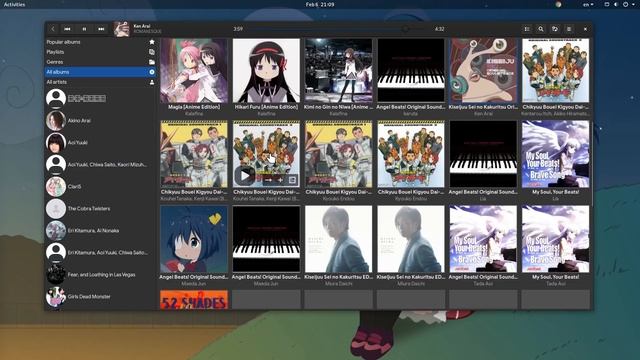Click the star icon beside Popular albums
This screenshot has width=640, height=360.
[x=152, y=42]
